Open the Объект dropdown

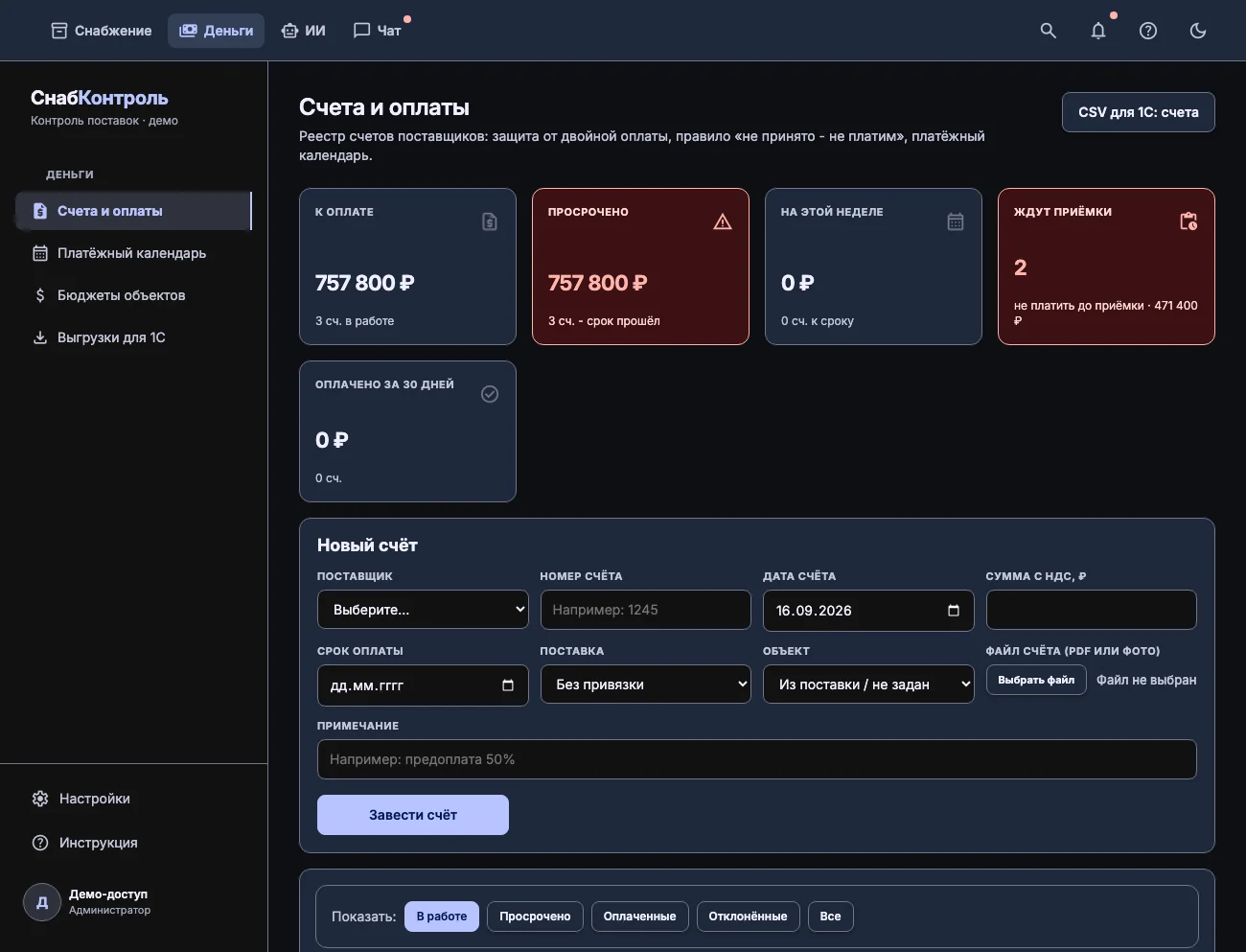point(868,685)
